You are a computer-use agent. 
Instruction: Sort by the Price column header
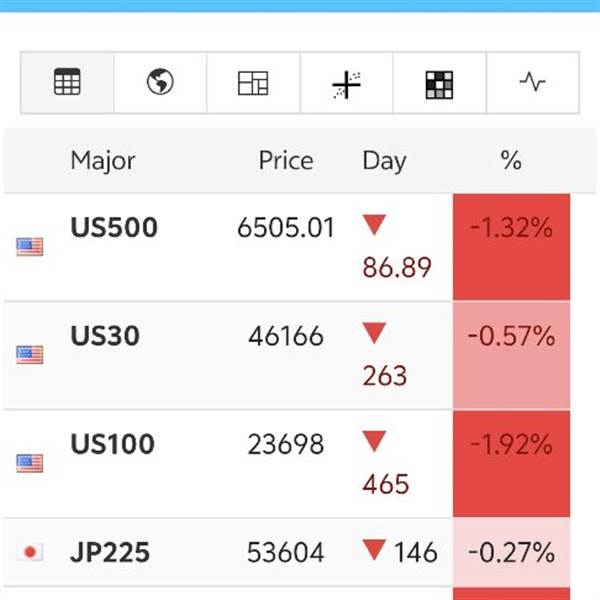click(285, 161)
